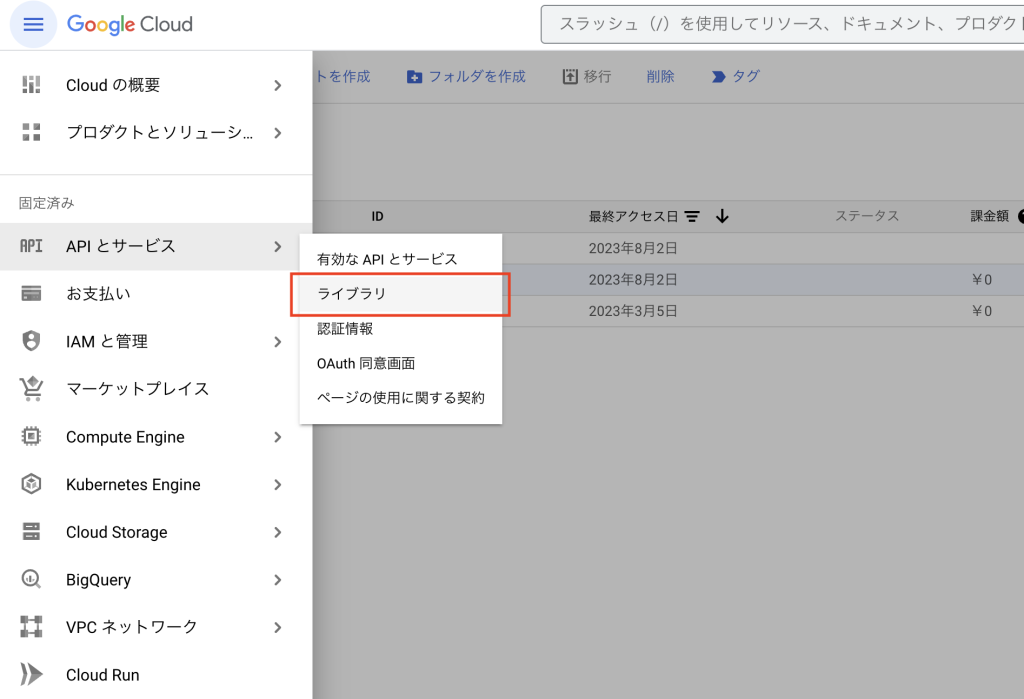1024x699 pixels.
Task: Select ライブラリ in the submenu
Action: click(x=400, y=294)
